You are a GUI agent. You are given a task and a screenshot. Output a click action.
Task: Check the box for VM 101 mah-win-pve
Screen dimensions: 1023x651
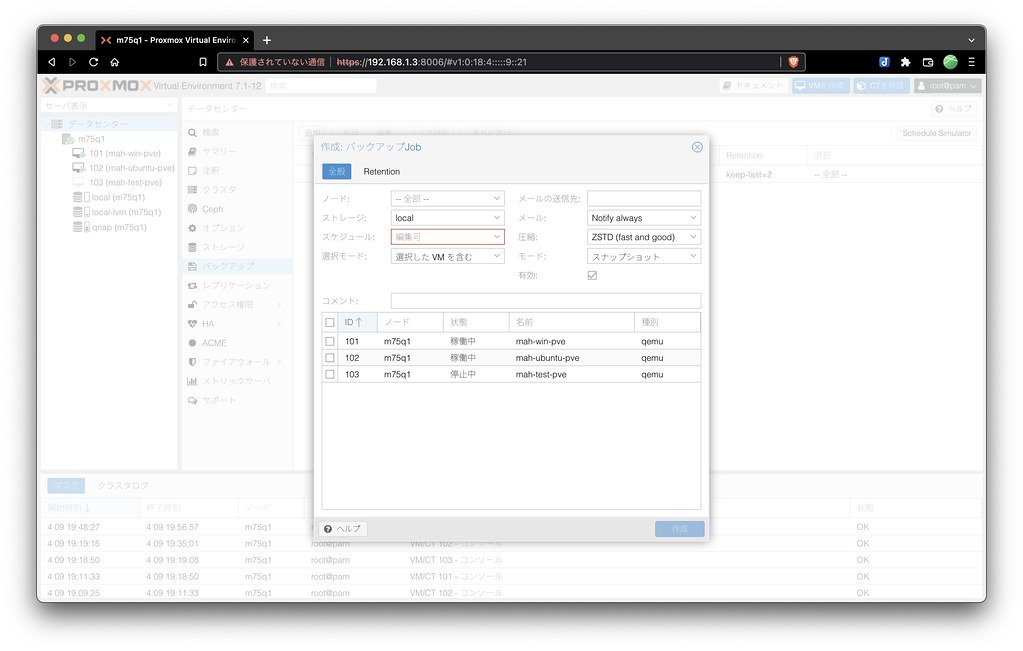point(329,341)
